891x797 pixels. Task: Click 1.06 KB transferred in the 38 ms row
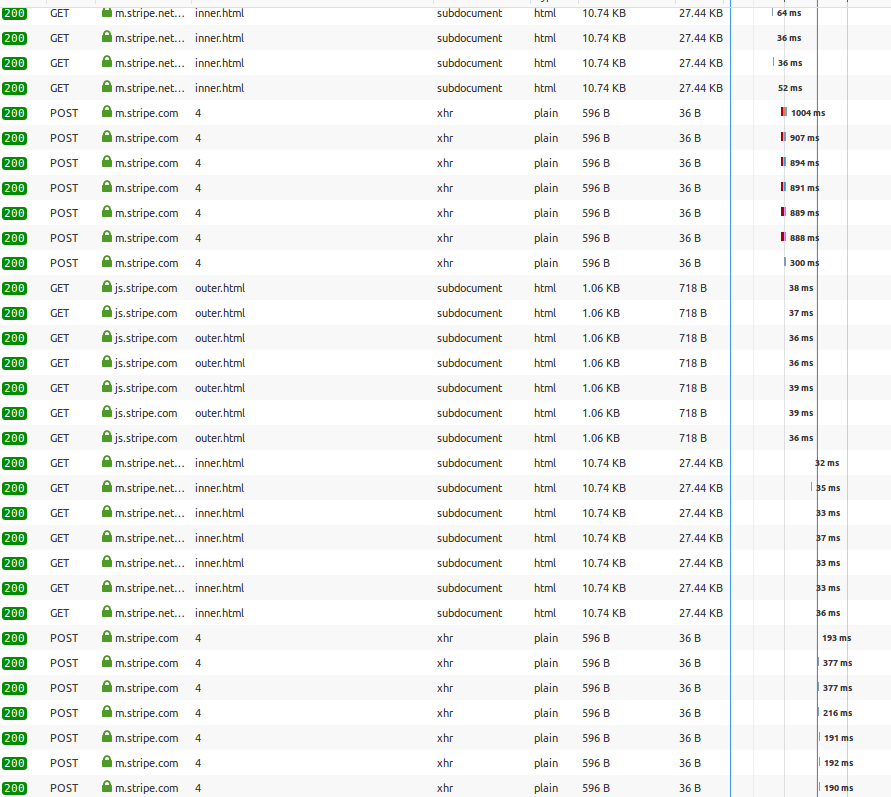pyautogui.click(x=601, y=288)
